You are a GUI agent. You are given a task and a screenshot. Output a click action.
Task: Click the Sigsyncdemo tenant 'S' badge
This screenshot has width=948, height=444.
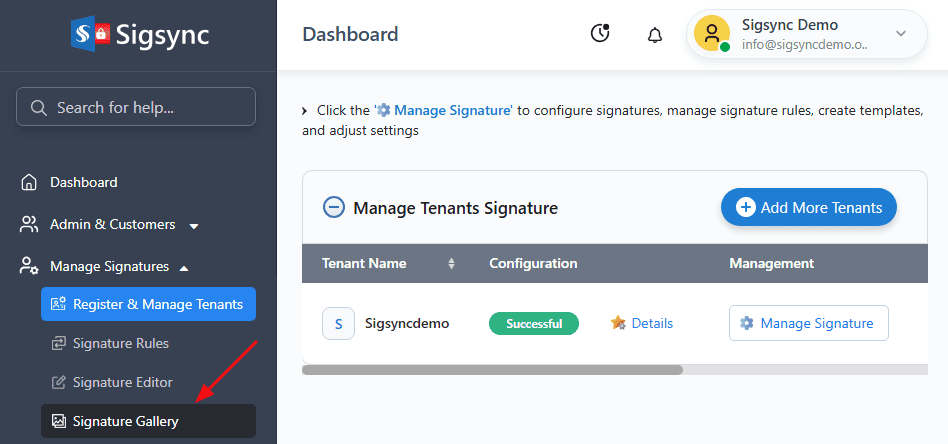coord(338,323)
